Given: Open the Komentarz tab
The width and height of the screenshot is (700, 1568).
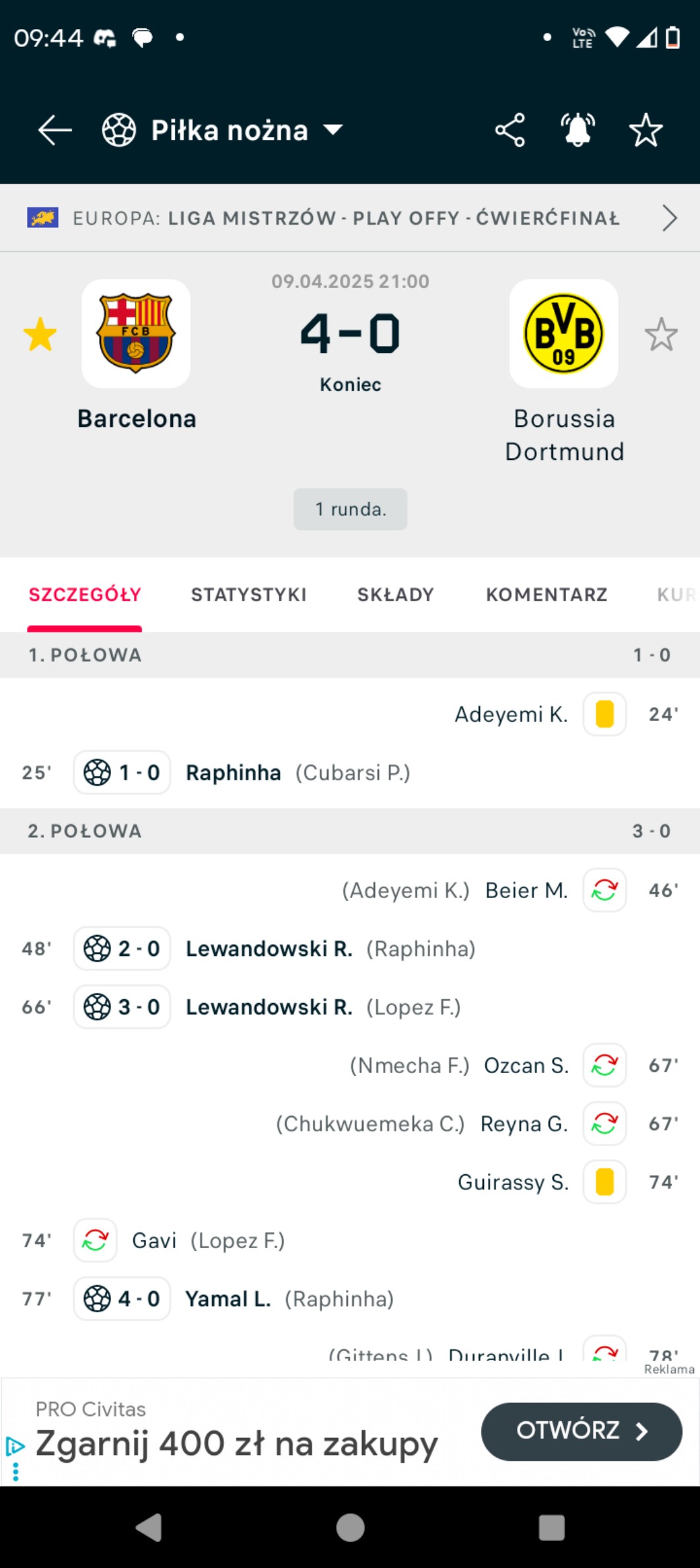Looking at the screenshot, I should tap(546, 595).
